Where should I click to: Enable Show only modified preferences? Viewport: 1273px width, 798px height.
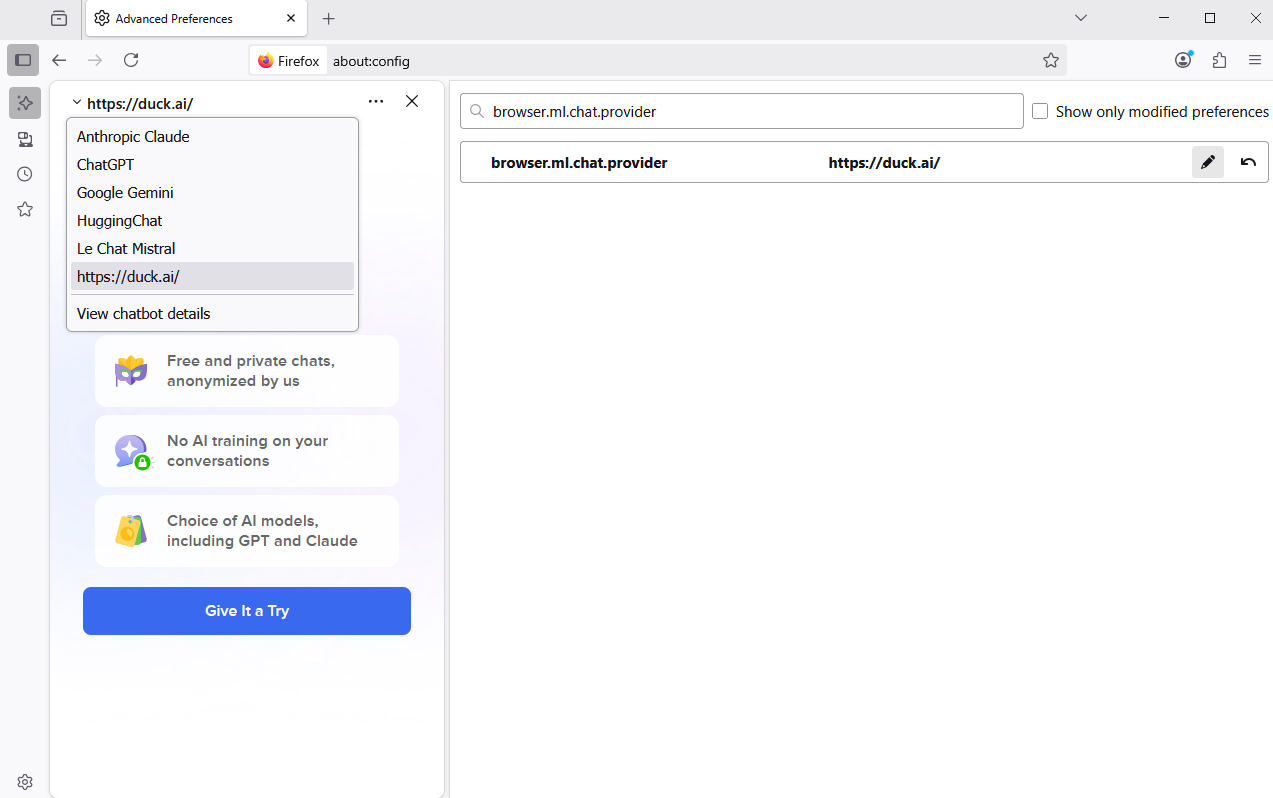[1040, 111]
